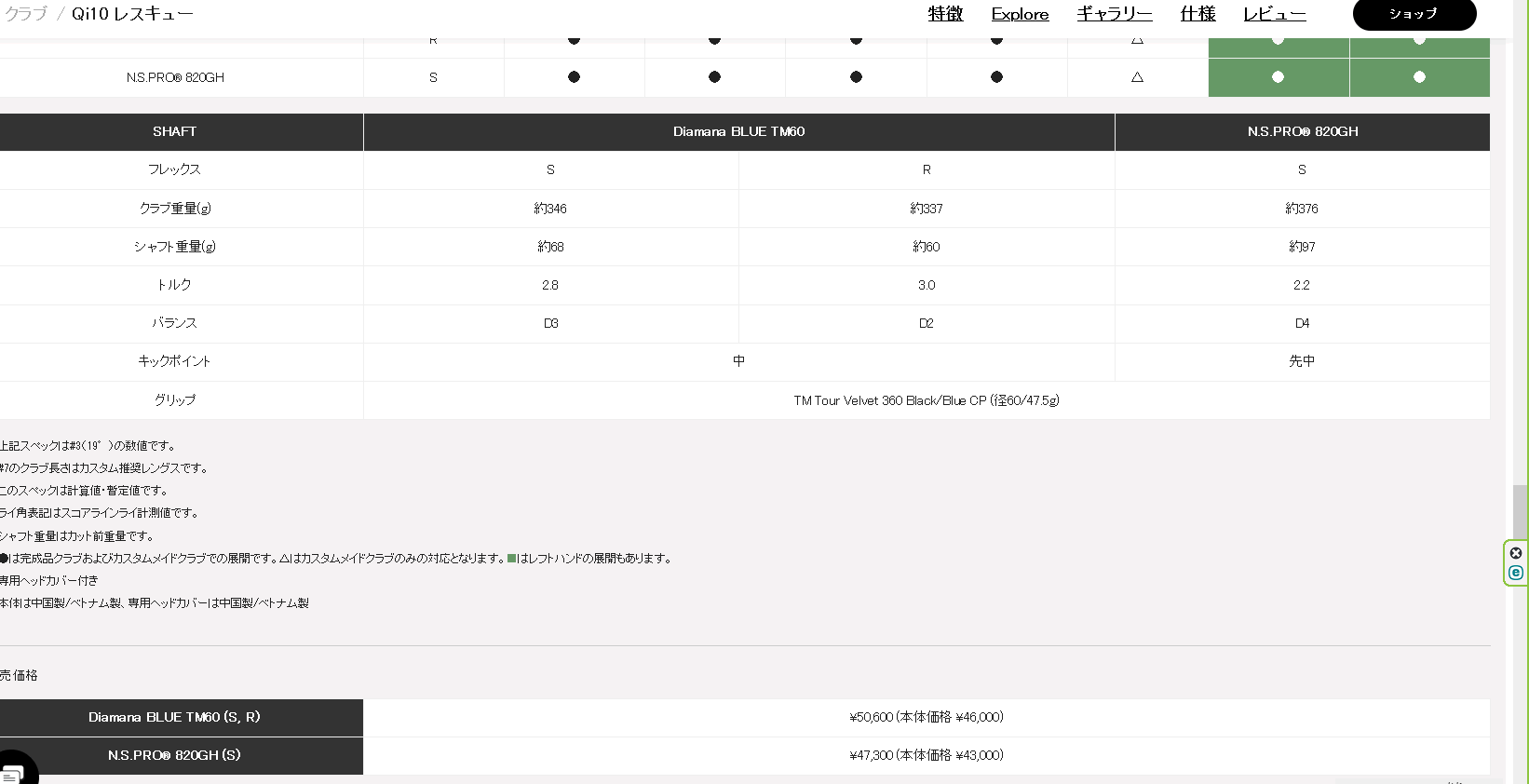This screenshot has height=784, width=1529.
Task: Select the トルク row label
Action: (174, 285)
